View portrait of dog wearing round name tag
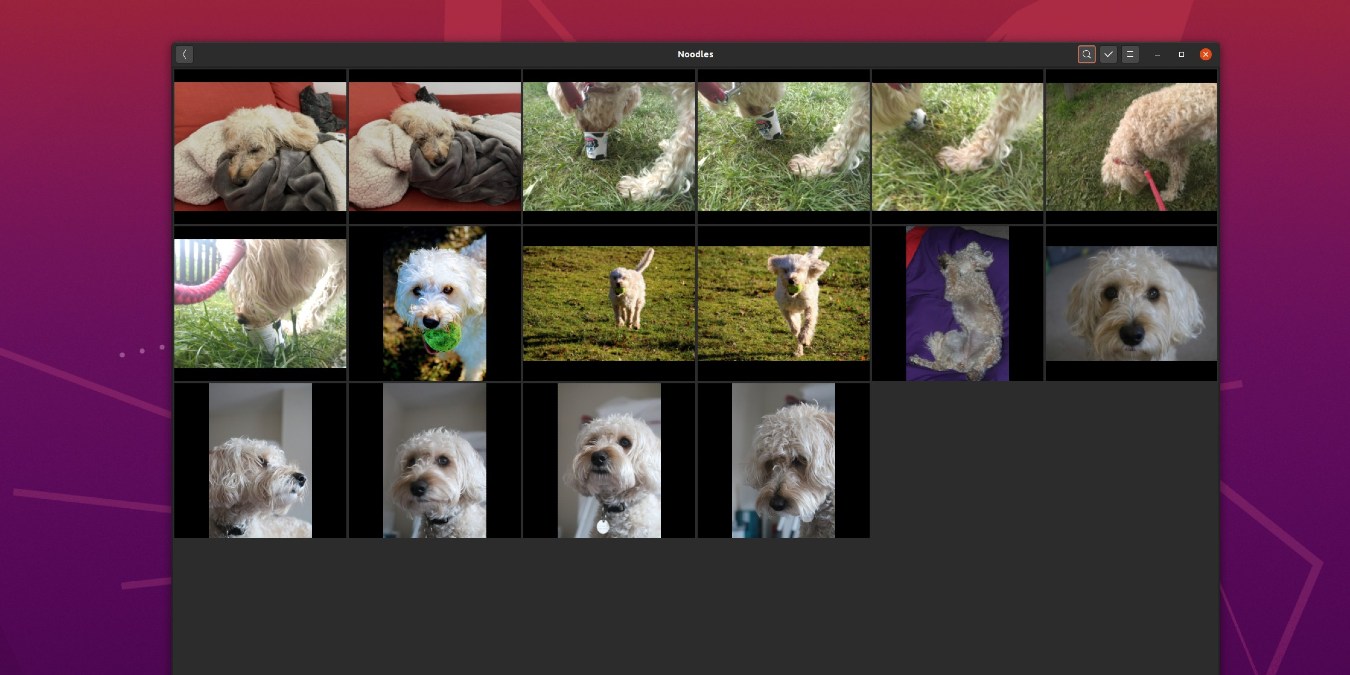1350x675 pixels. pos(609,460)
